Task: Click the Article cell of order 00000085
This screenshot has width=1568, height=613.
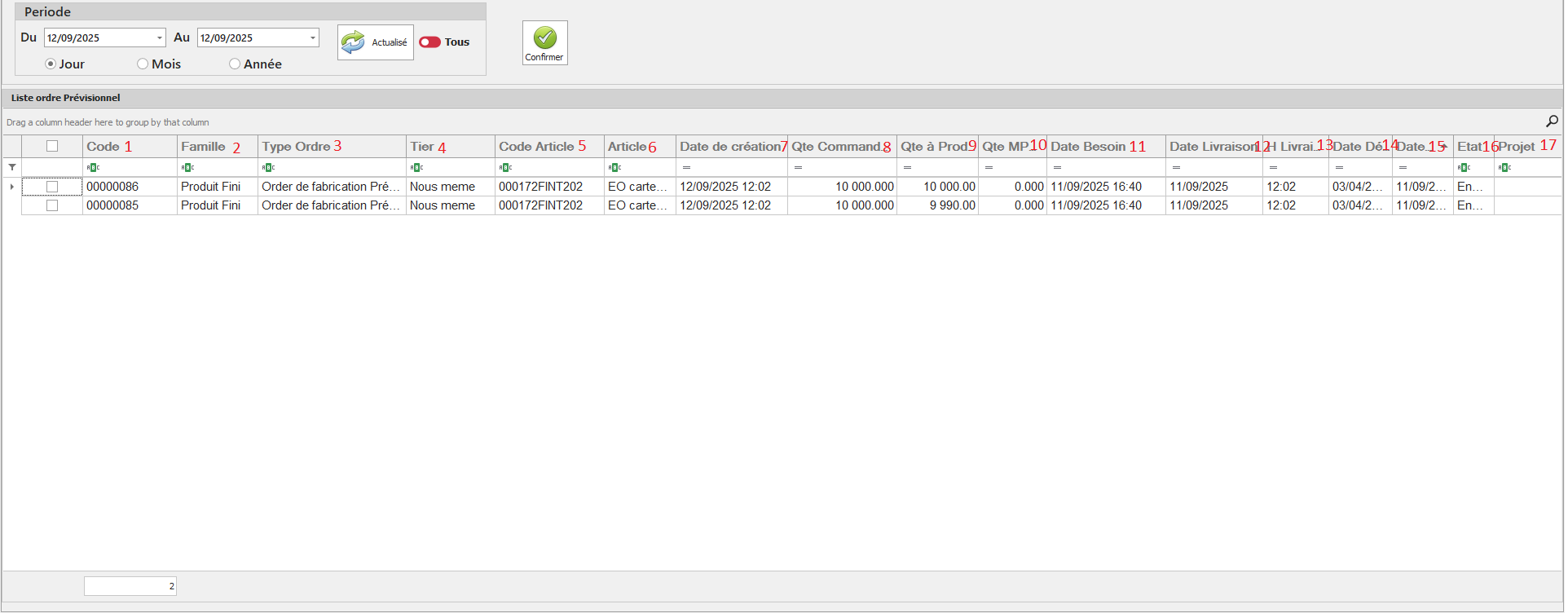Action: (x=638, y=205)
